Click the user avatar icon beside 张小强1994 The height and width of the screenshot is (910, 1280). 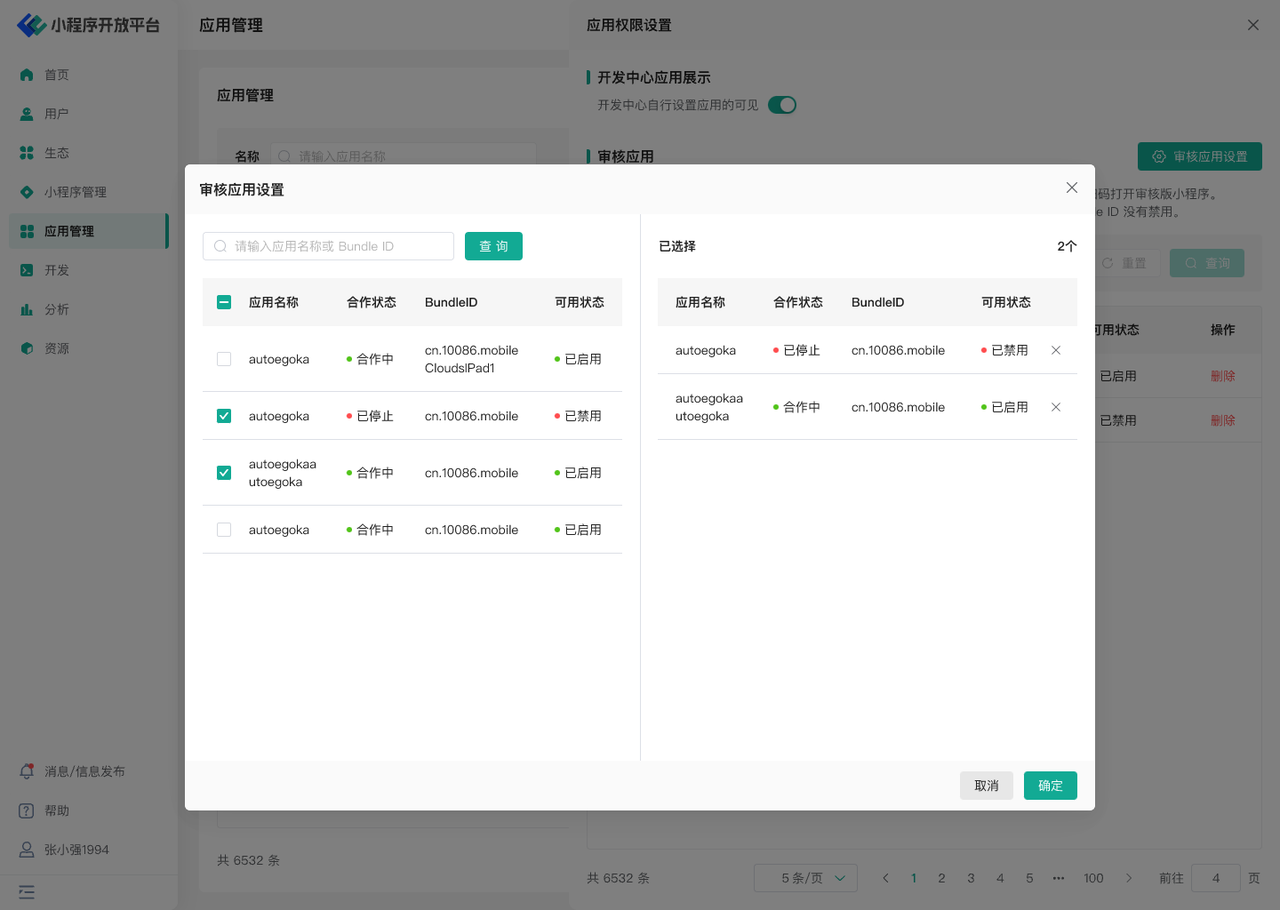coord(27,850)
